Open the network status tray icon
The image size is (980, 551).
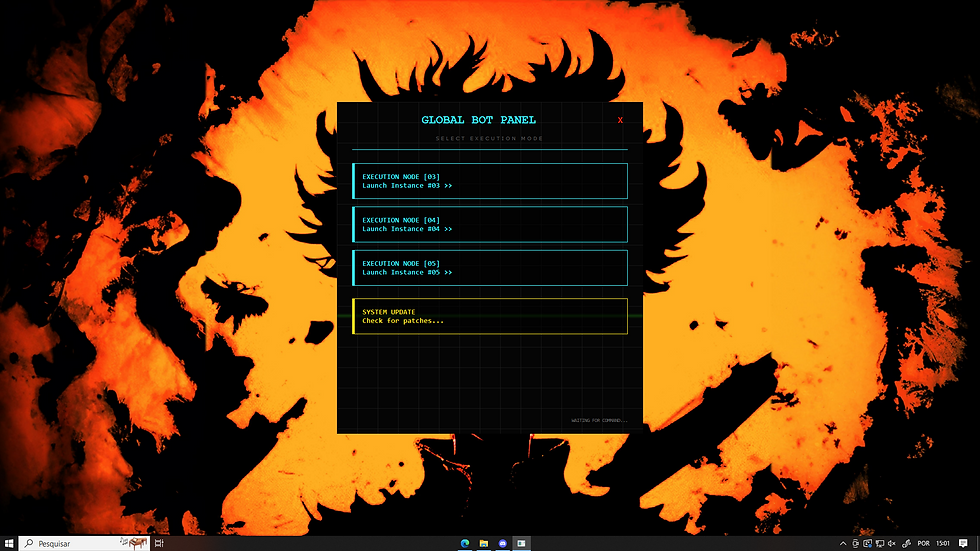coord(880,544)
